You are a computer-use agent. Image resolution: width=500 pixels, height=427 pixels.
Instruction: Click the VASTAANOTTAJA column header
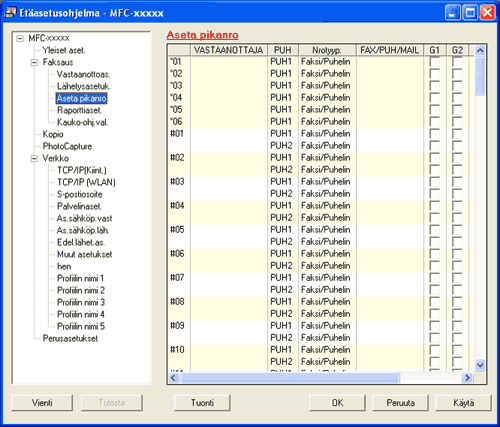click(x=229, y=50)
